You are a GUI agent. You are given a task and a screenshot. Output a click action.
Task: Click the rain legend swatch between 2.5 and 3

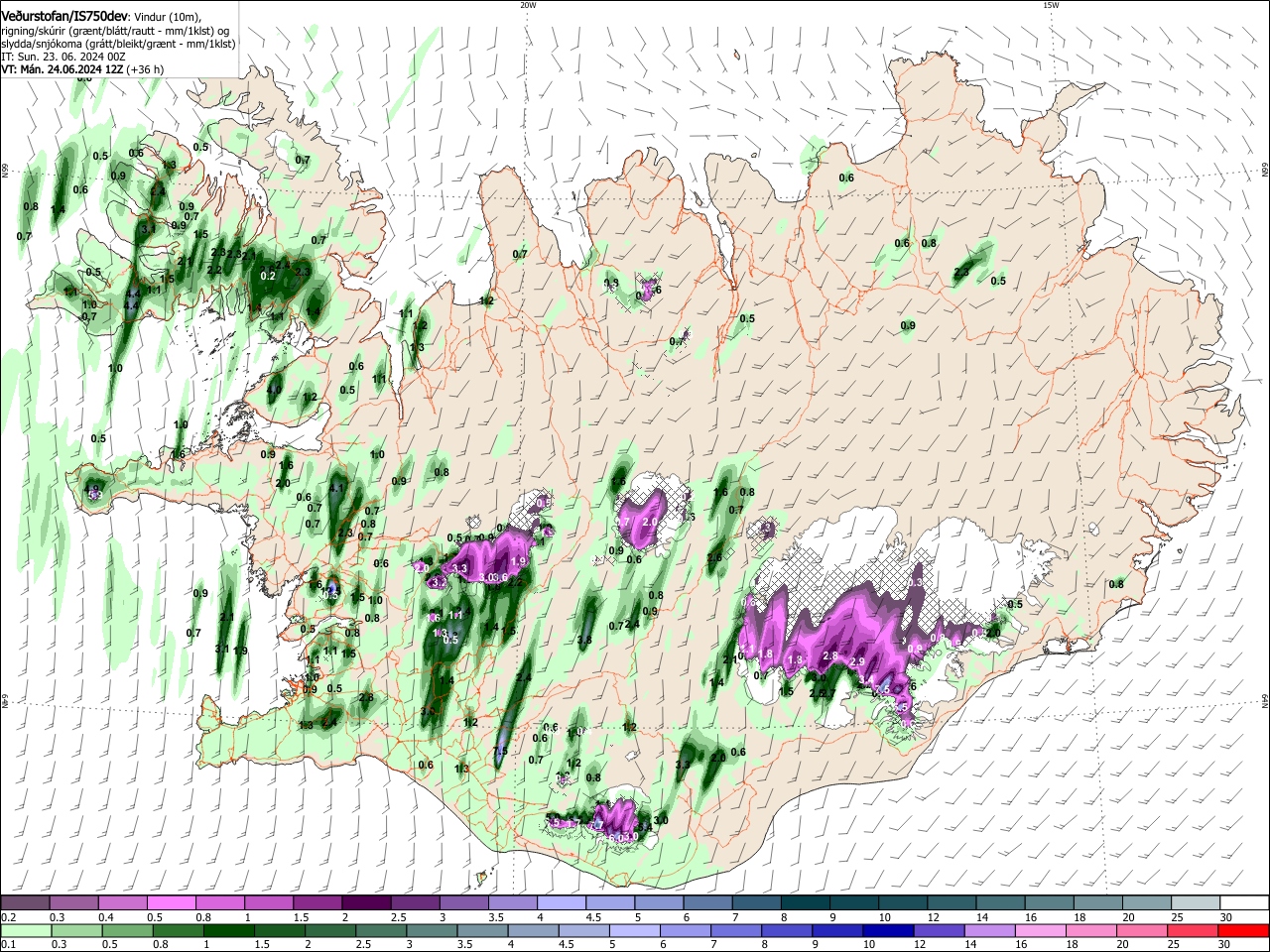[x=380, y=931]
